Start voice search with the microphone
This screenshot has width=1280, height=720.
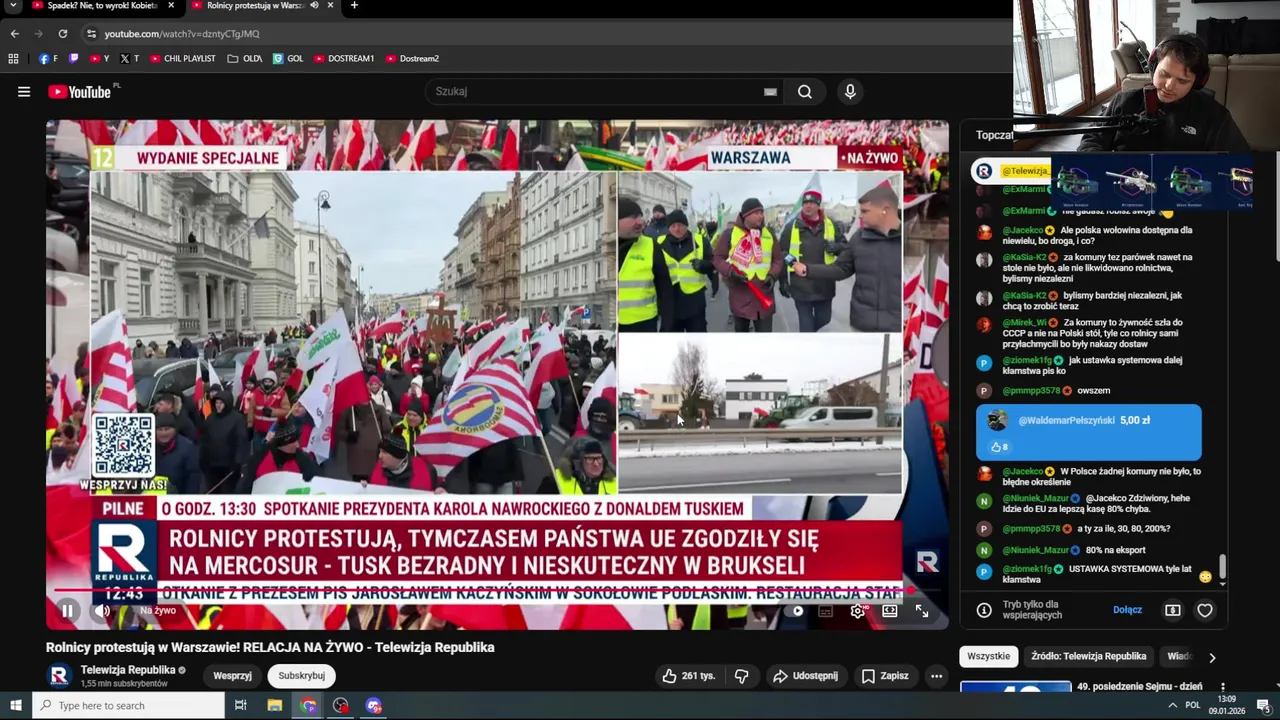pos(850,92)
